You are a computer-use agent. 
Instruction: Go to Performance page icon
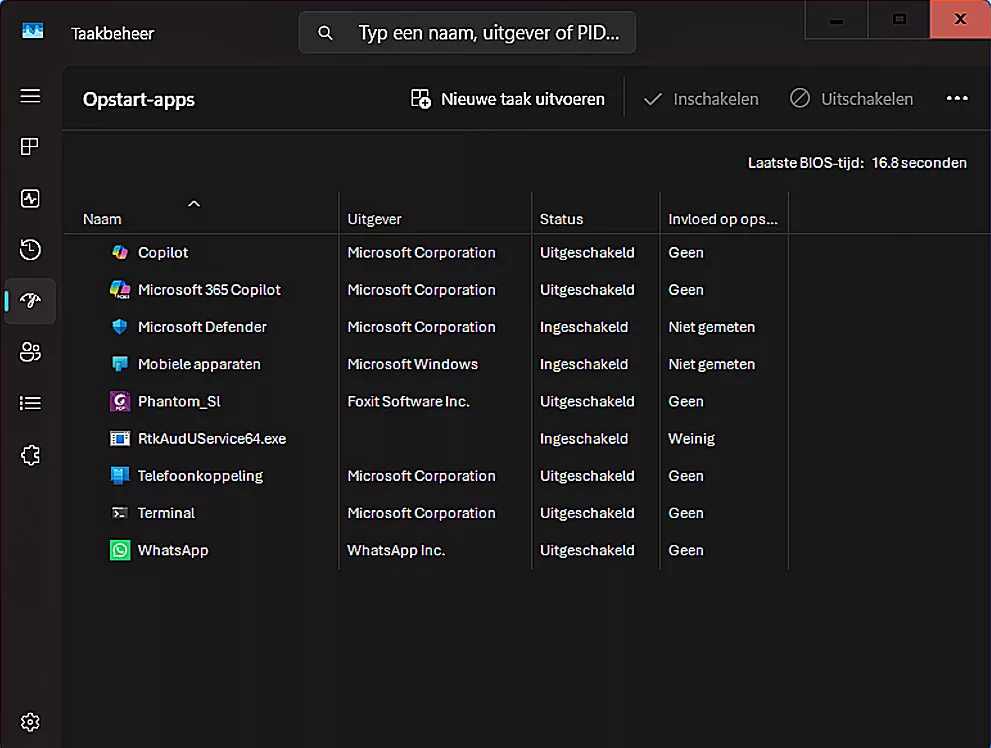[30, 198]
